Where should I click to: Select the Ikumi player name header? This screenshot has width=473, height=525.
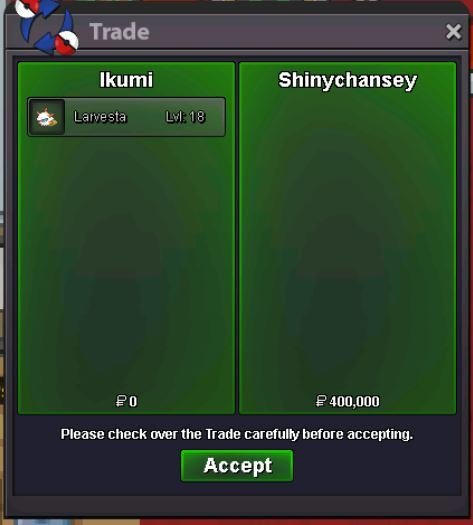126,80
